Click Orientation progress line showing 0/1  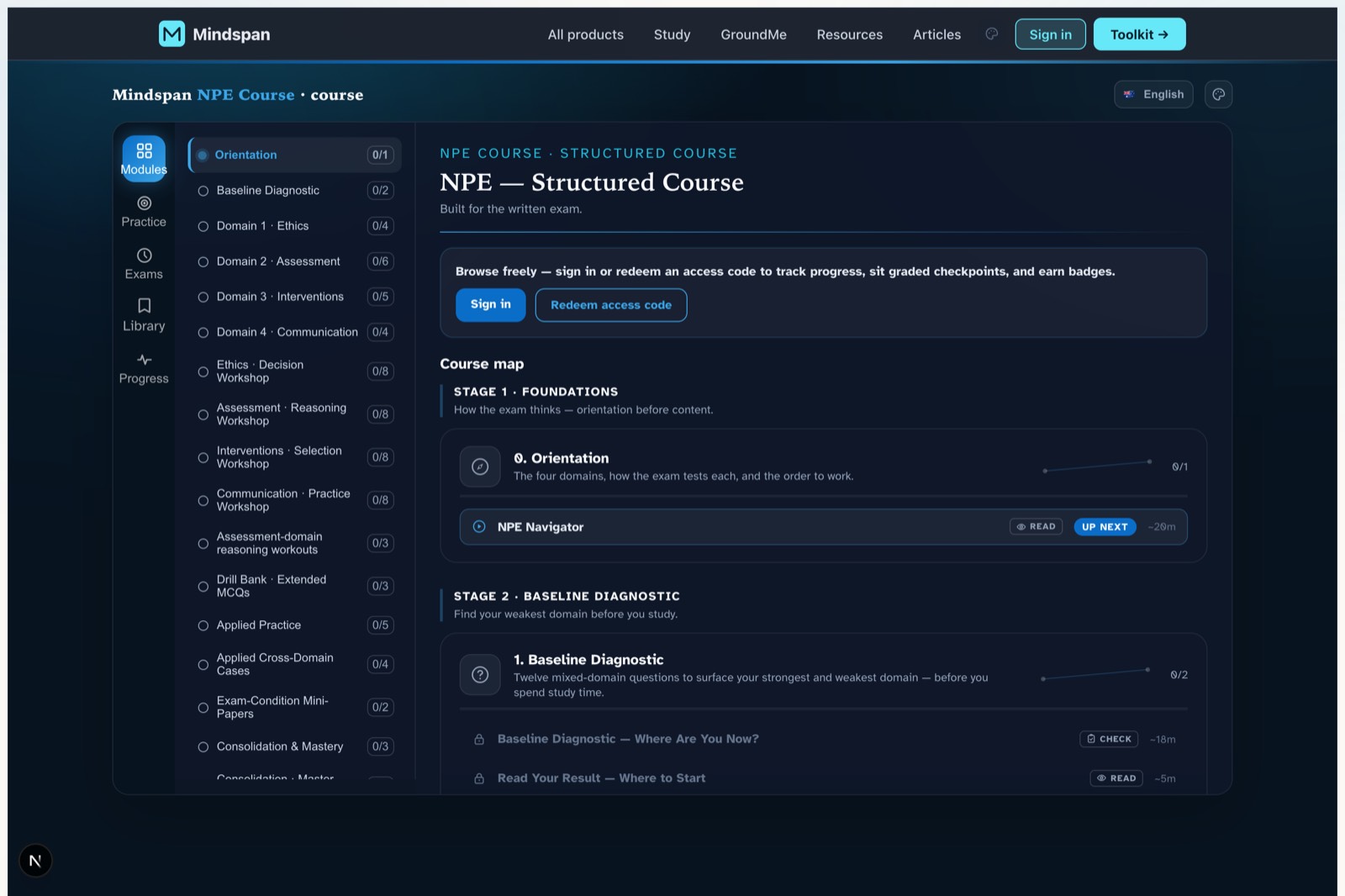pos(1097,466)
